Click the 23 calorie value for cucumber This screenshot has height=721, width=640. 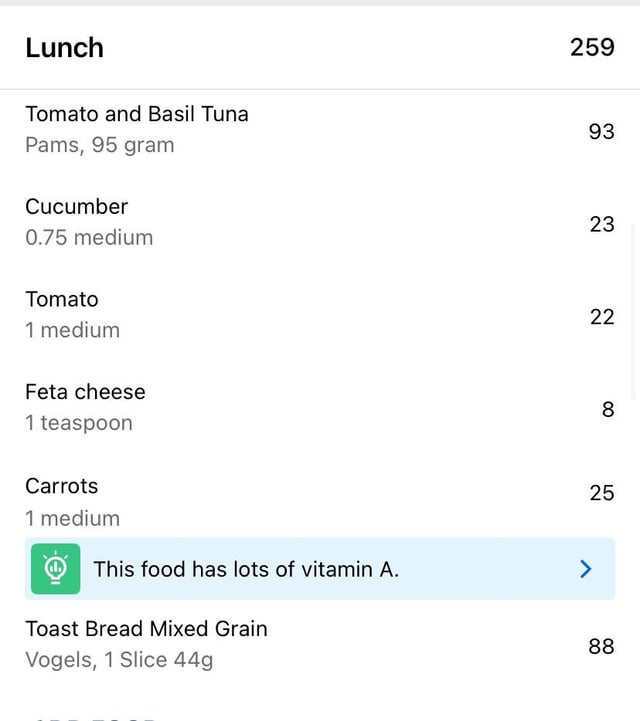pos(602,224)
